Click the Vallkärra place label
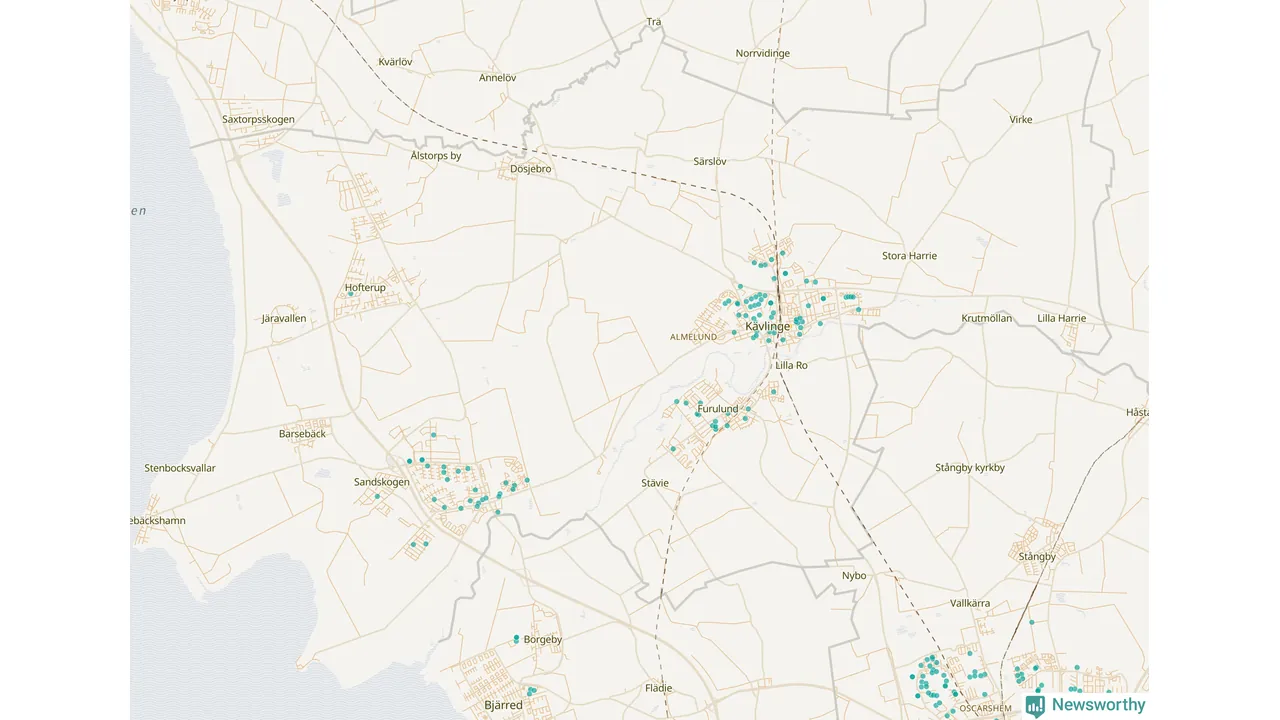This screenshot has height=720, width=1280. click(970, 604)
